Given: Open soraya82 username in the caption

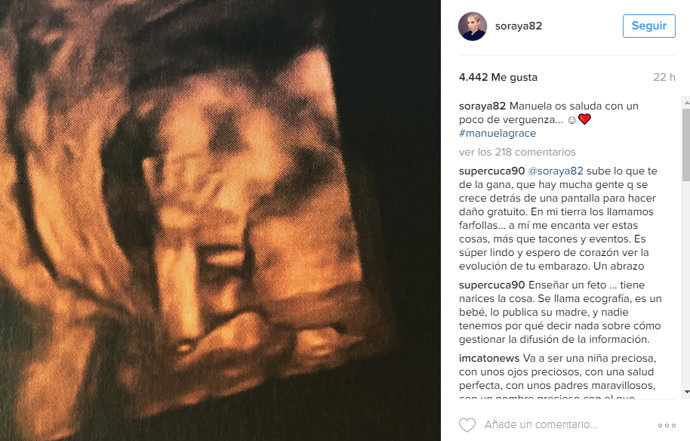Looking at the screenshot, I should click(x=482, y=106).
